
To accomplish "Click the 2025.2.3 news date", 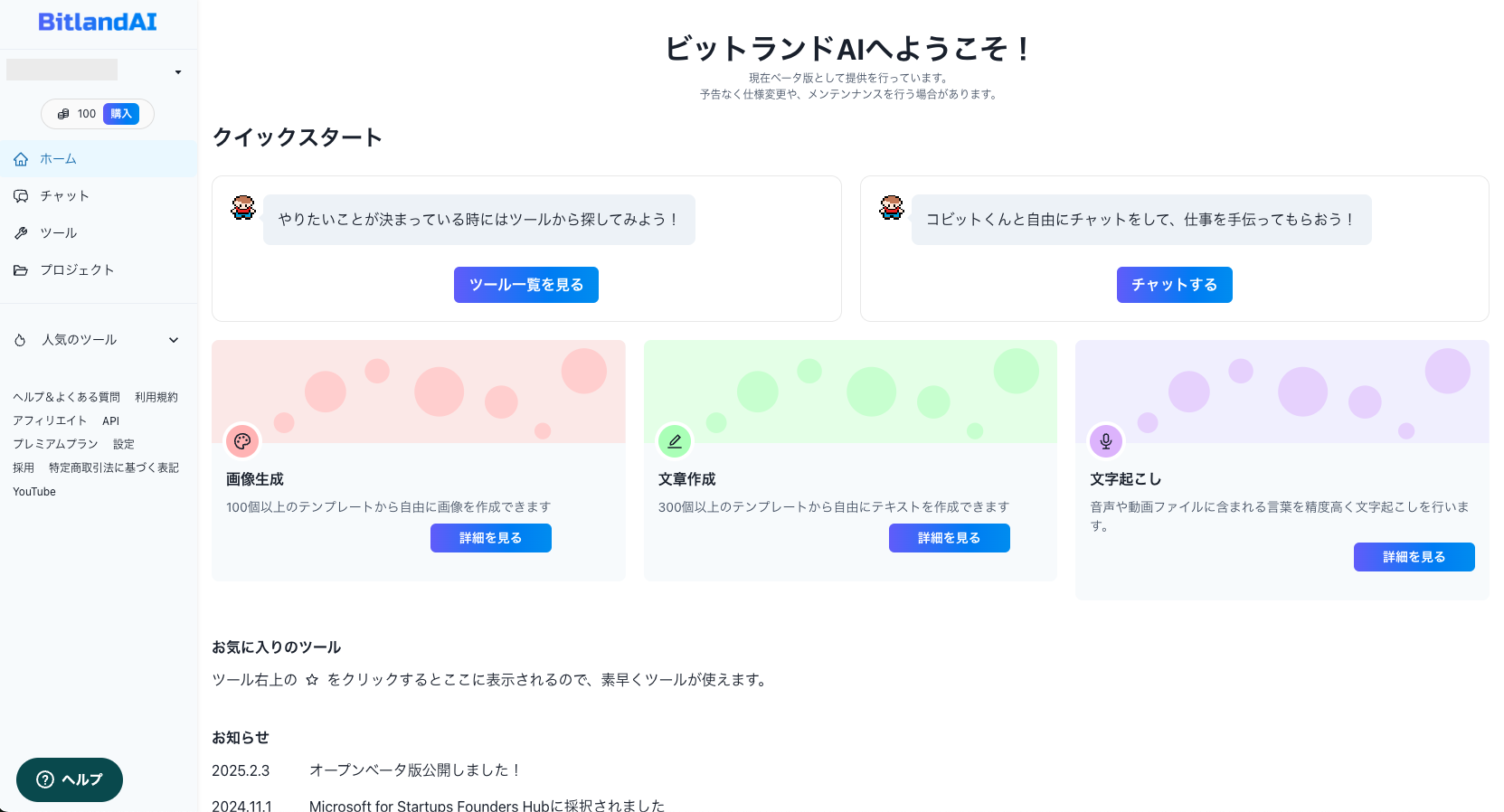I will click(x=241, y=770).
